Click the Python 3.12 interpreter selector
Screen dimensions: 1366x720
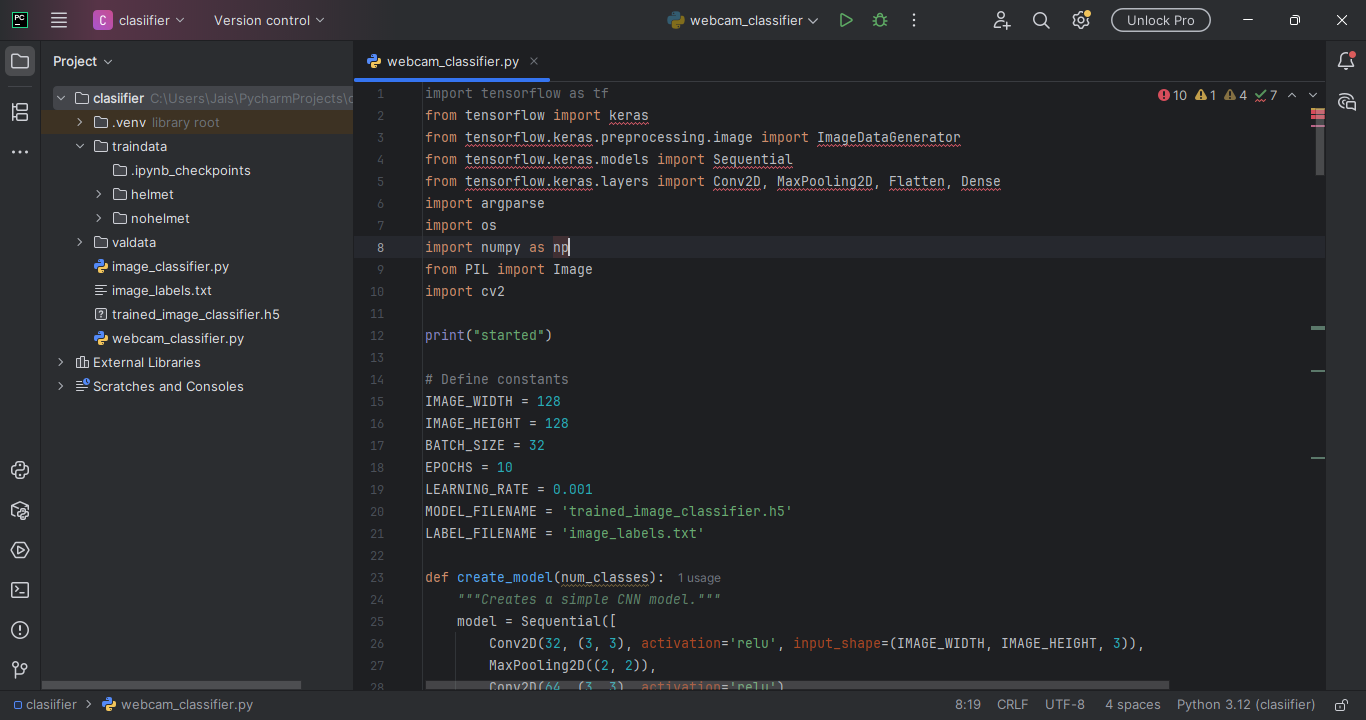(x=1245, y=704)
